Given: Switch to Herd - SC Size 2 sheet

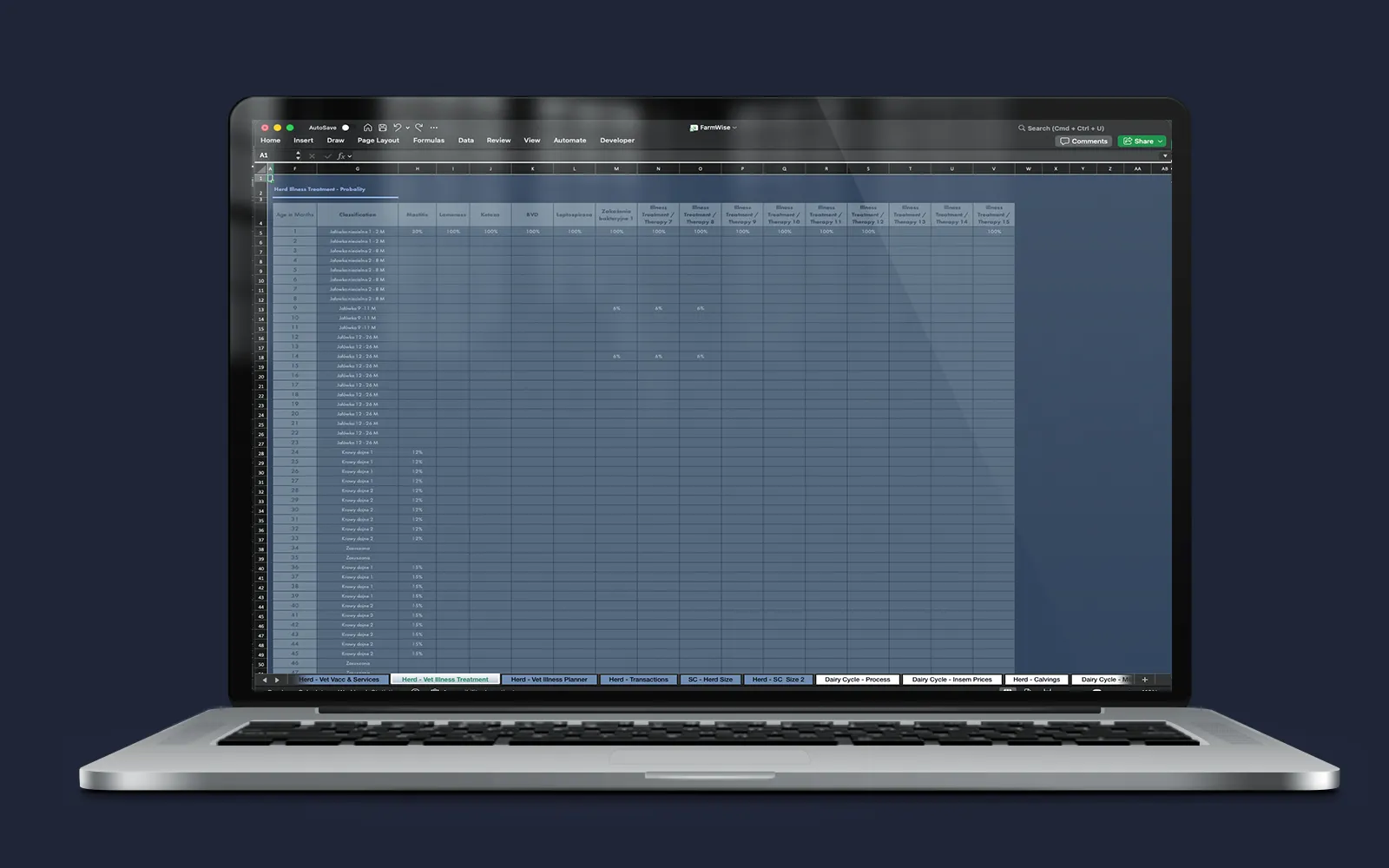Looking at the screenshot, I should [778, 680].
